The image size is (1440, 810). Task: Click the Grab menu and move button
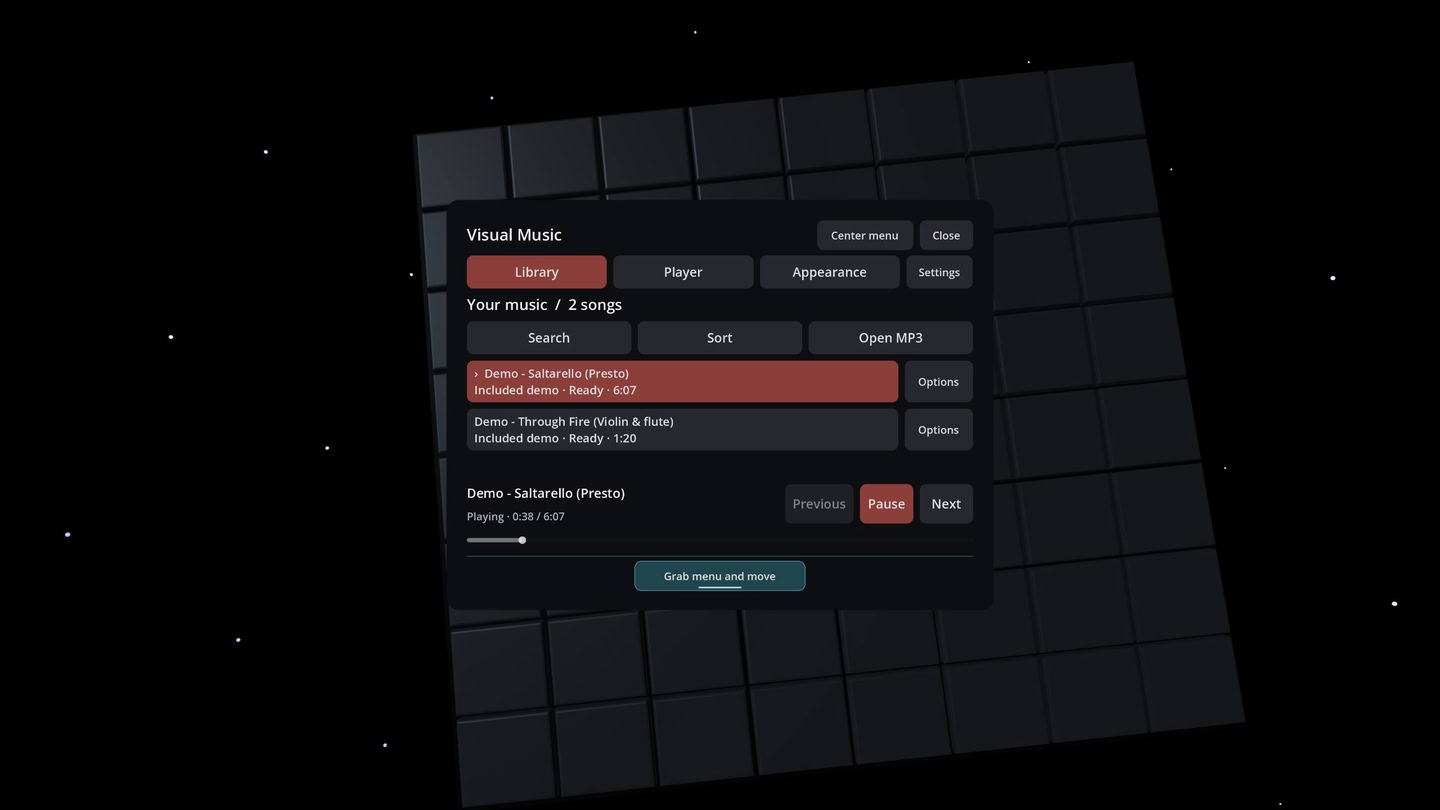pyautogui.click(x=720, y=576)
